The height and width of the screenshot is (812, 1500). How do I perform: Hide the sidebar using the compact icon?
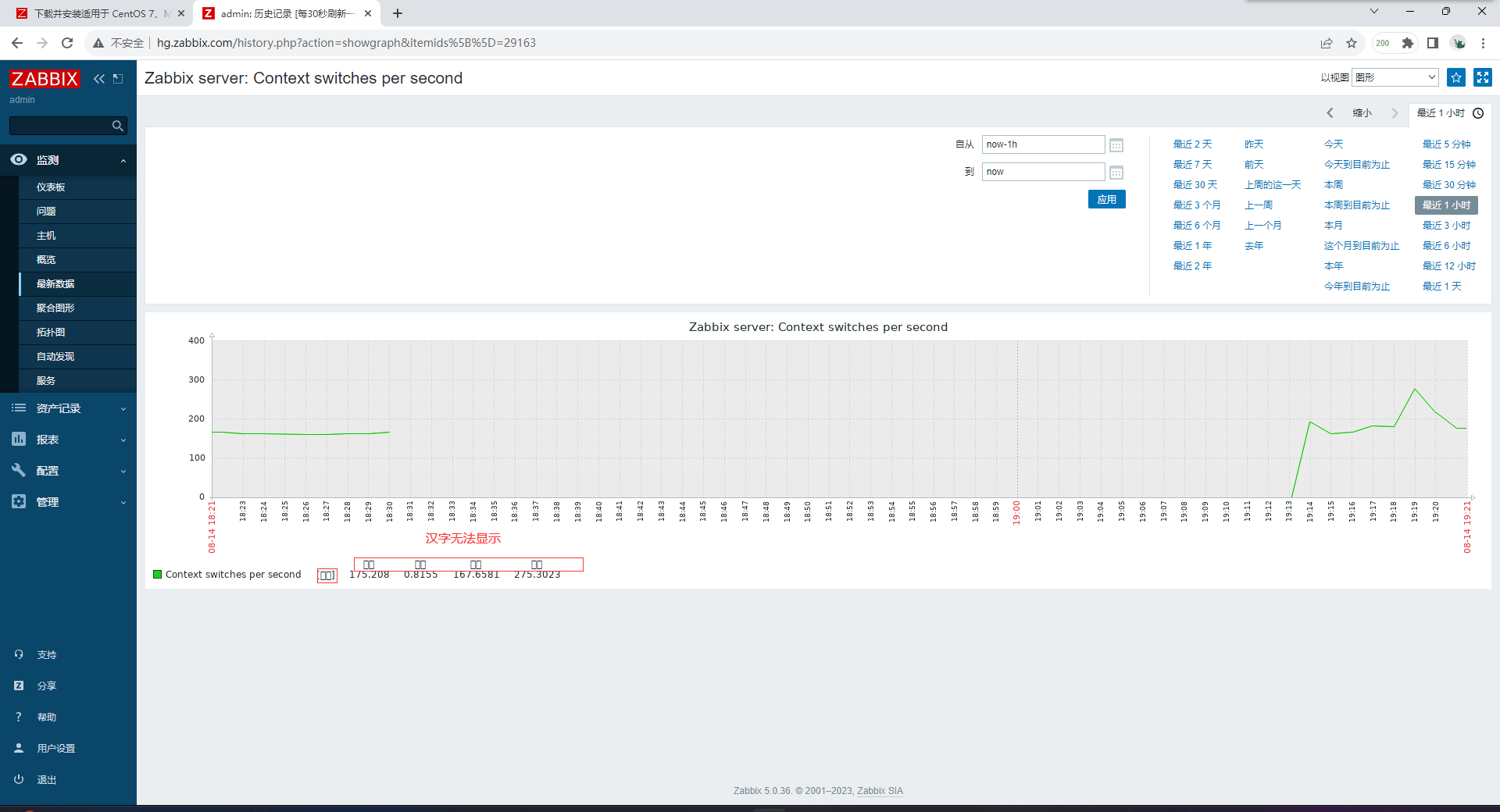(x=118, y=79)
